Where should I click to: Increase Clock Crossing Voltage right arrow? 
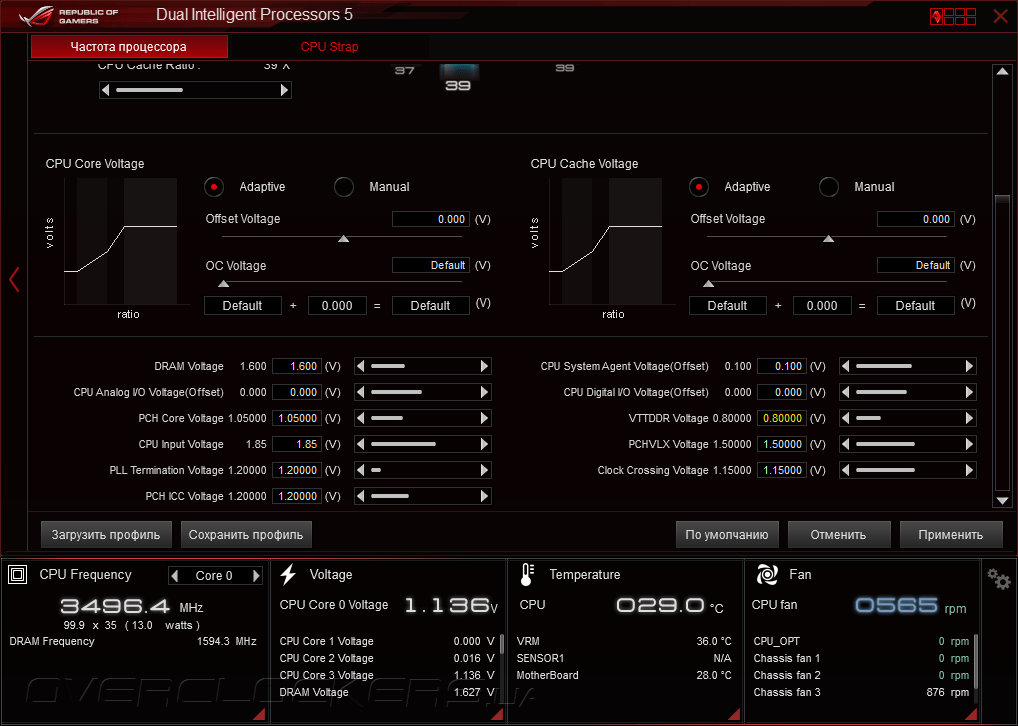(969, 470)
